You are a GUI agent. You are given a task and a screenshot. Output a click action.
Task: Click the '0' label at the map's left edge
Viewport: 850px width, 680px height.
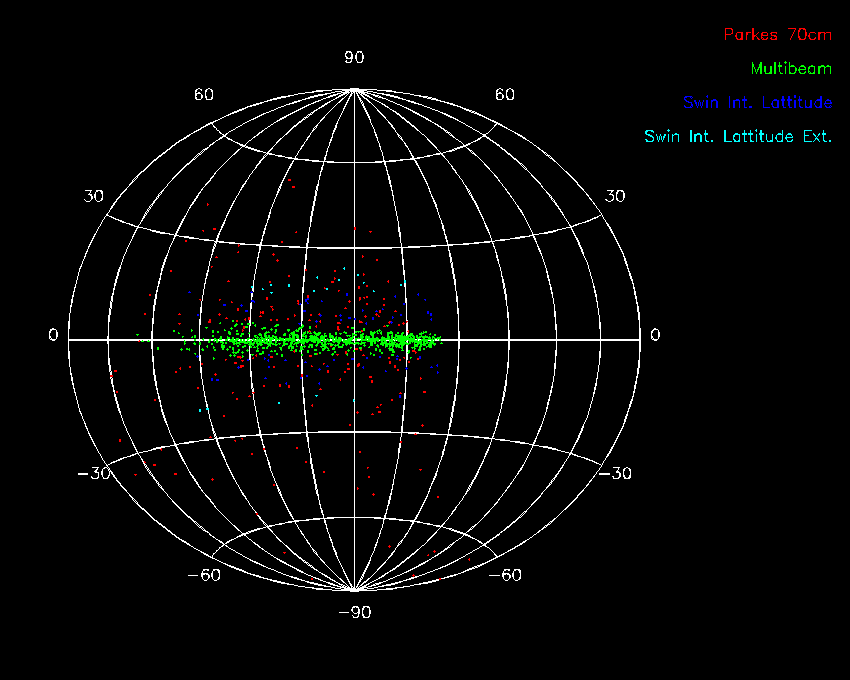pyautogui.click(x=53, y=335)
